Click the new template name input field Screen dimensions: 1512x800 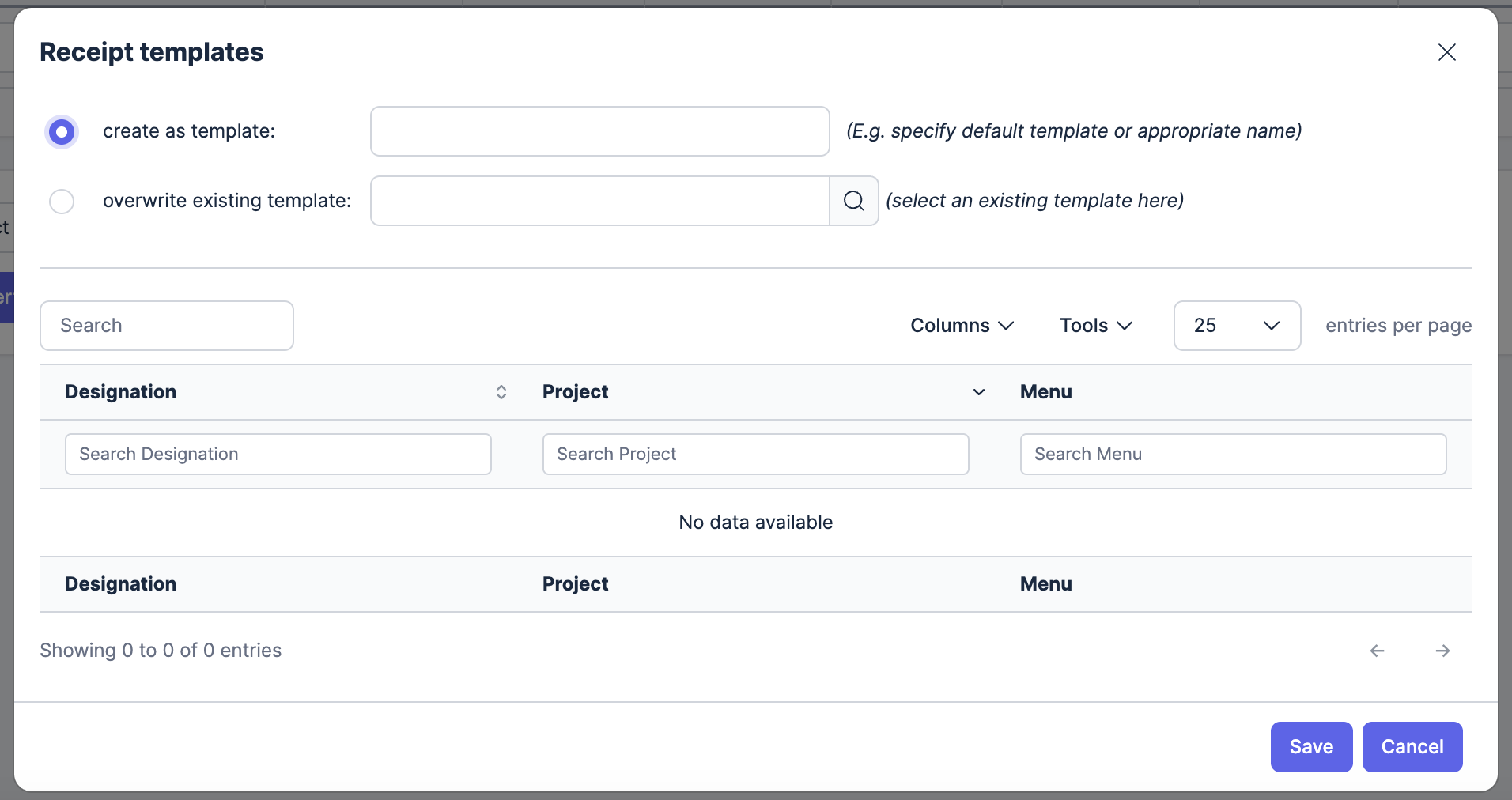click(x=599, y=131)
